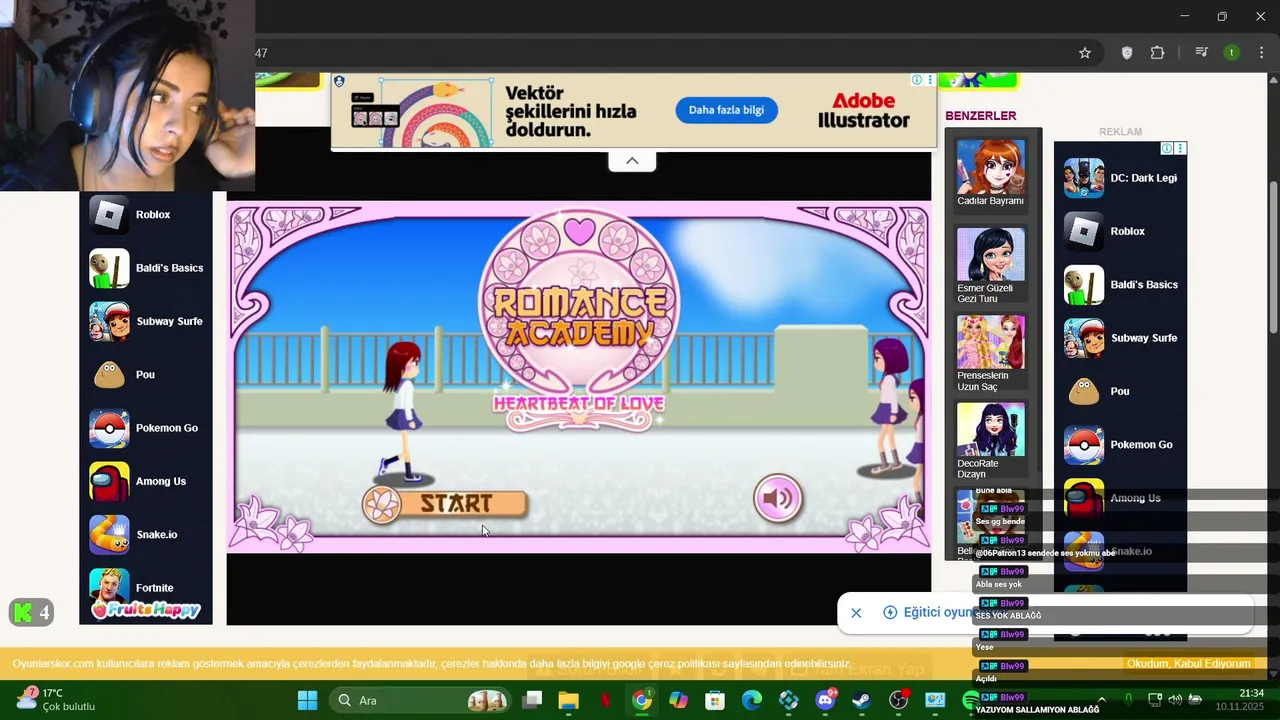Open OBS Studio from the taskbar
This screenshot has width=1280, height=720.
pyautogui.click(x=899, y=700)
